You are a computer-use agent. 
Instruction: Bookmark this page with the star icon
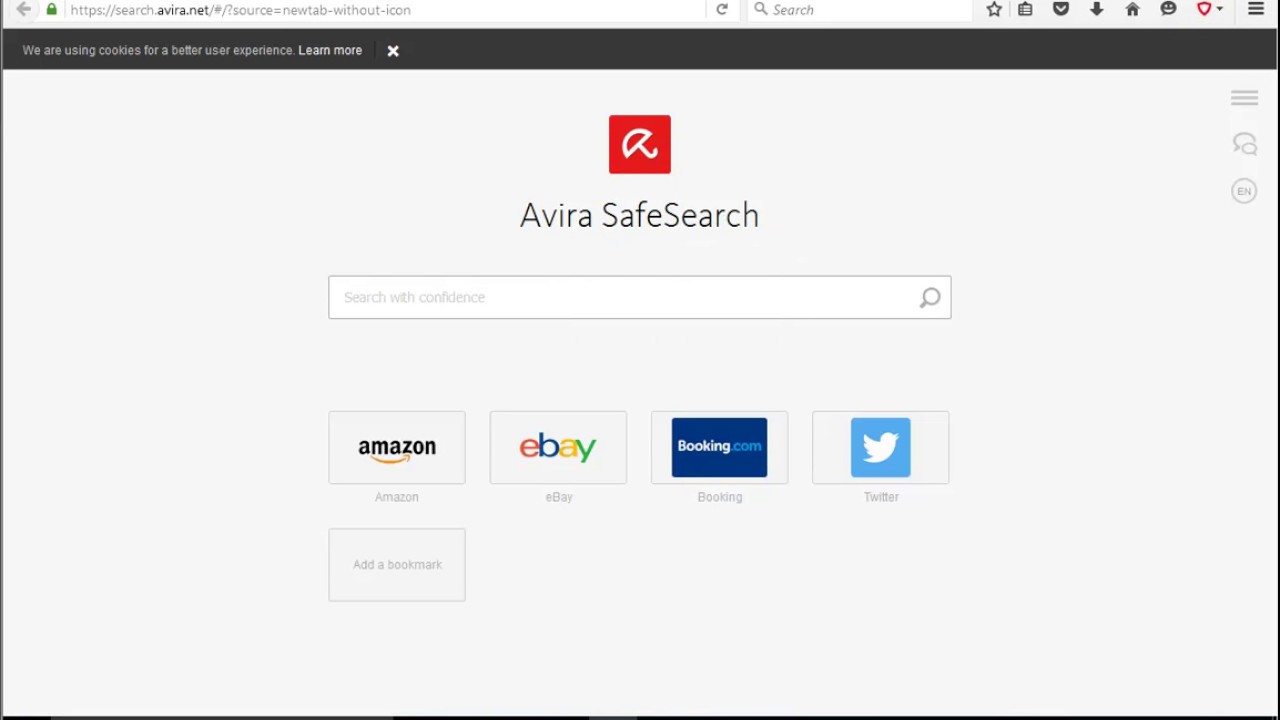tap(994, 9)
